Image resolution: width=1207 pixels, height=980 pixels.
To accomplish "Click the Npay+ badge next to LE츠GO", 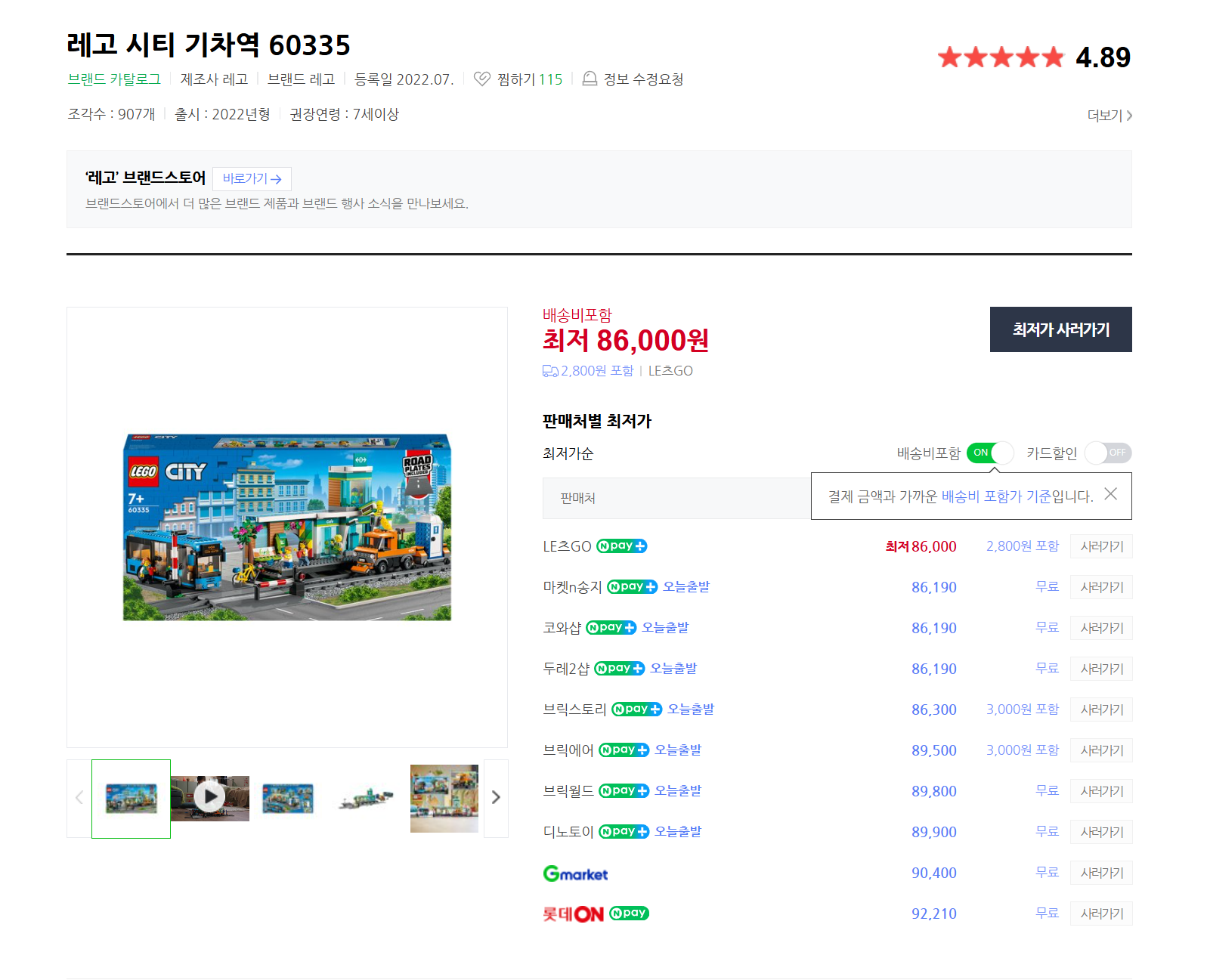I will (621, 546).
